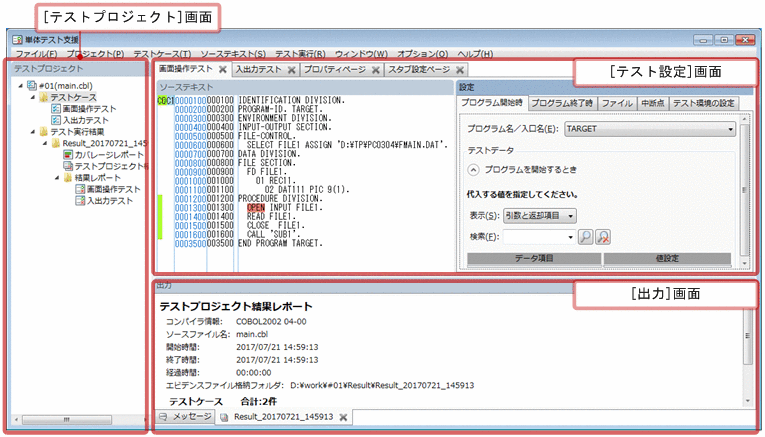Collapse the テストケース tree node
The width and height of the screenshot is (765, 437).
(33, 98)
